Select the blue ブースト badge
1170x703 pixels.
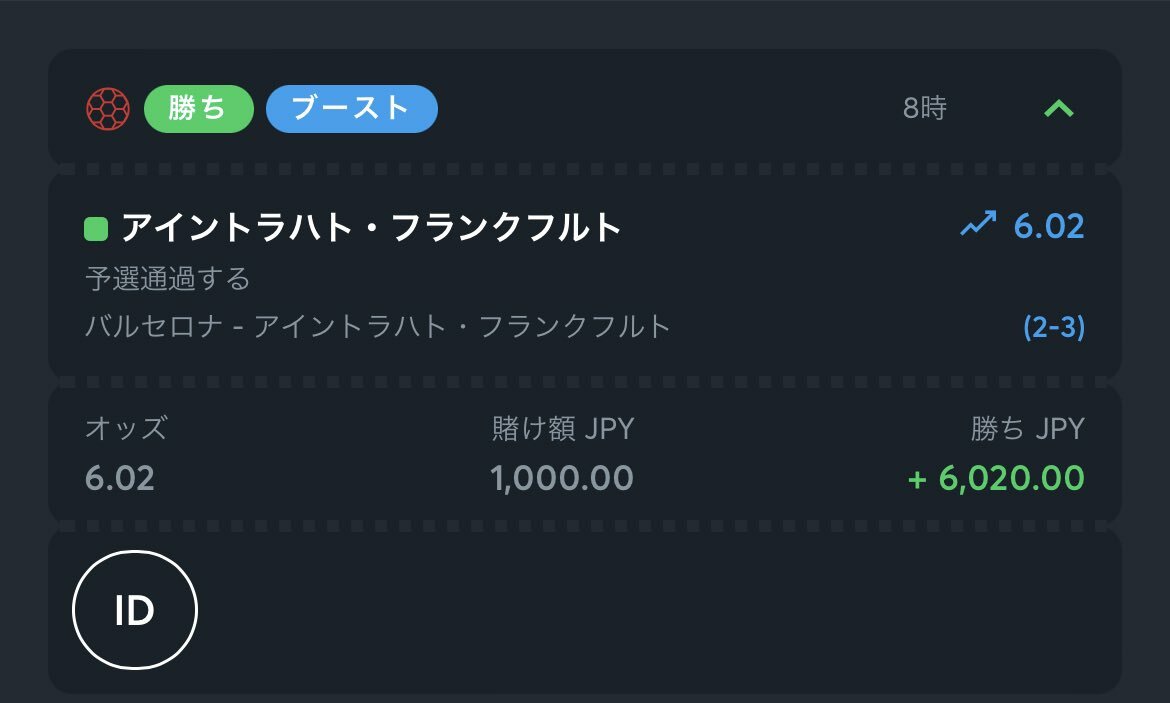(351, 109)
